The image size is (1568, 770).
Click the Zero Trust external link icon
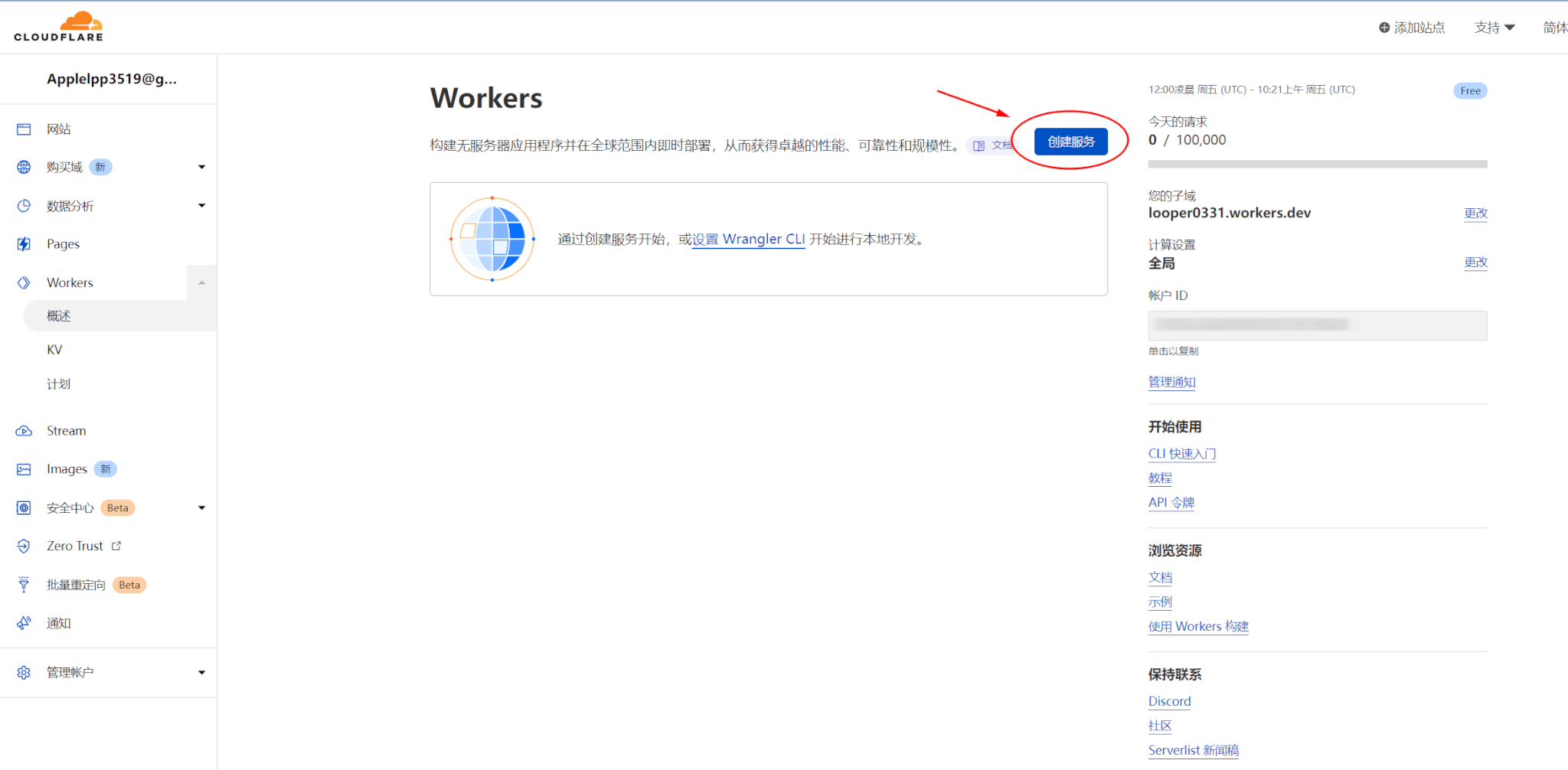tap(116, 546)
